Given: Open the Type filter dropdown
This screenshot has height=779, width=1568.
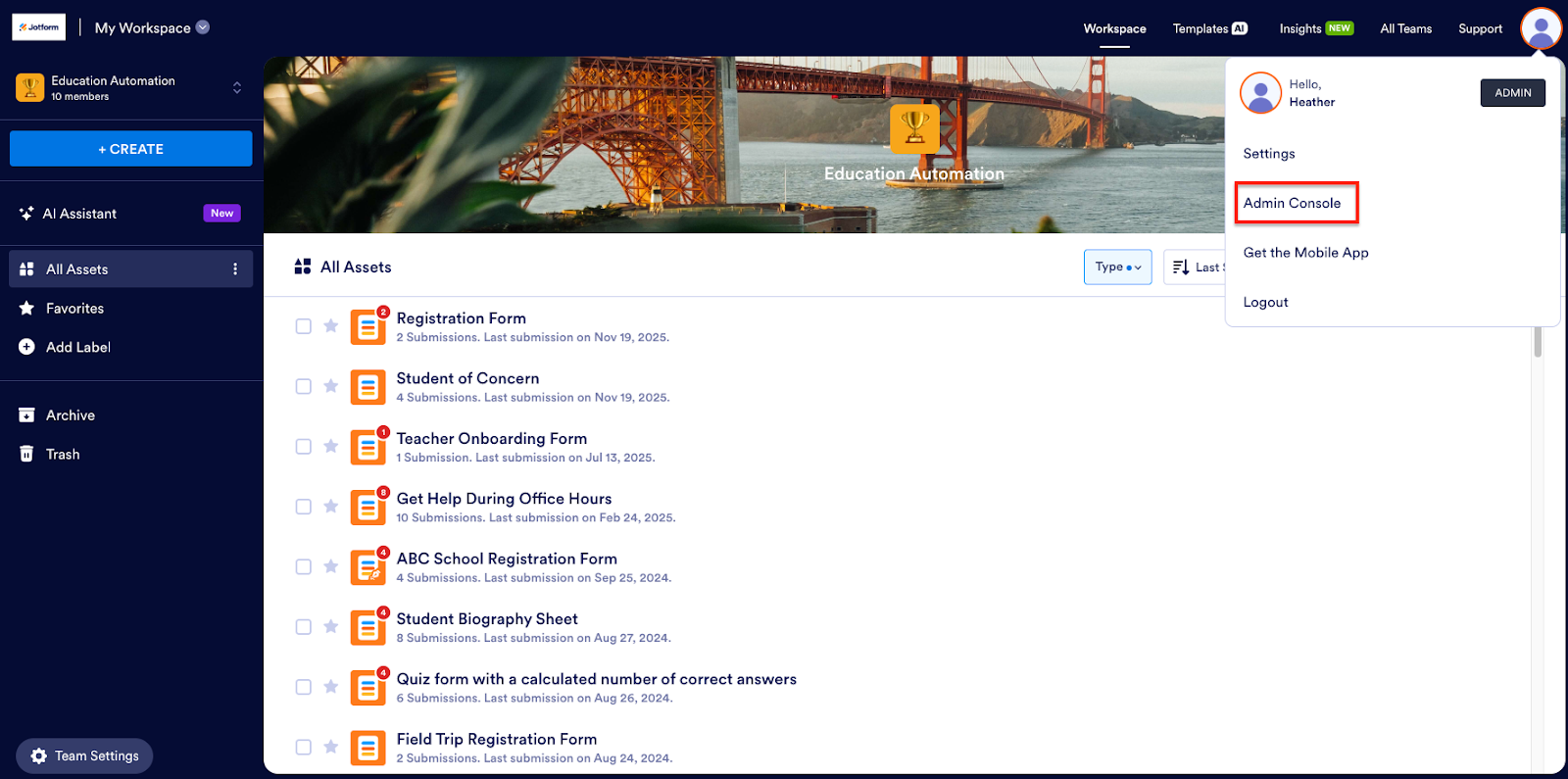Looking at the screenshot, I should [x=1117, y=267].
